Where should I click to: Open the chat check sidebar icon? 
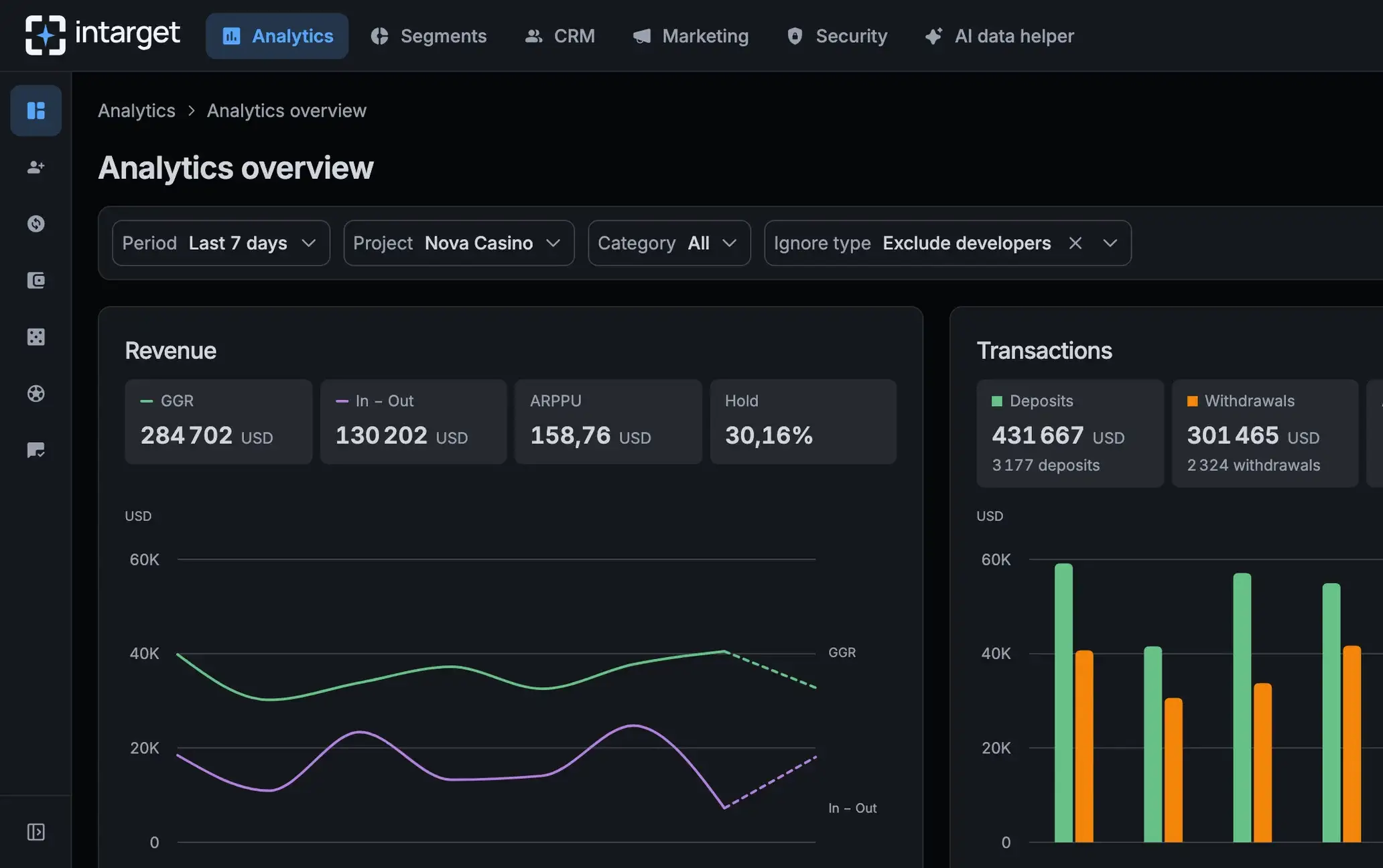(36, 450)
